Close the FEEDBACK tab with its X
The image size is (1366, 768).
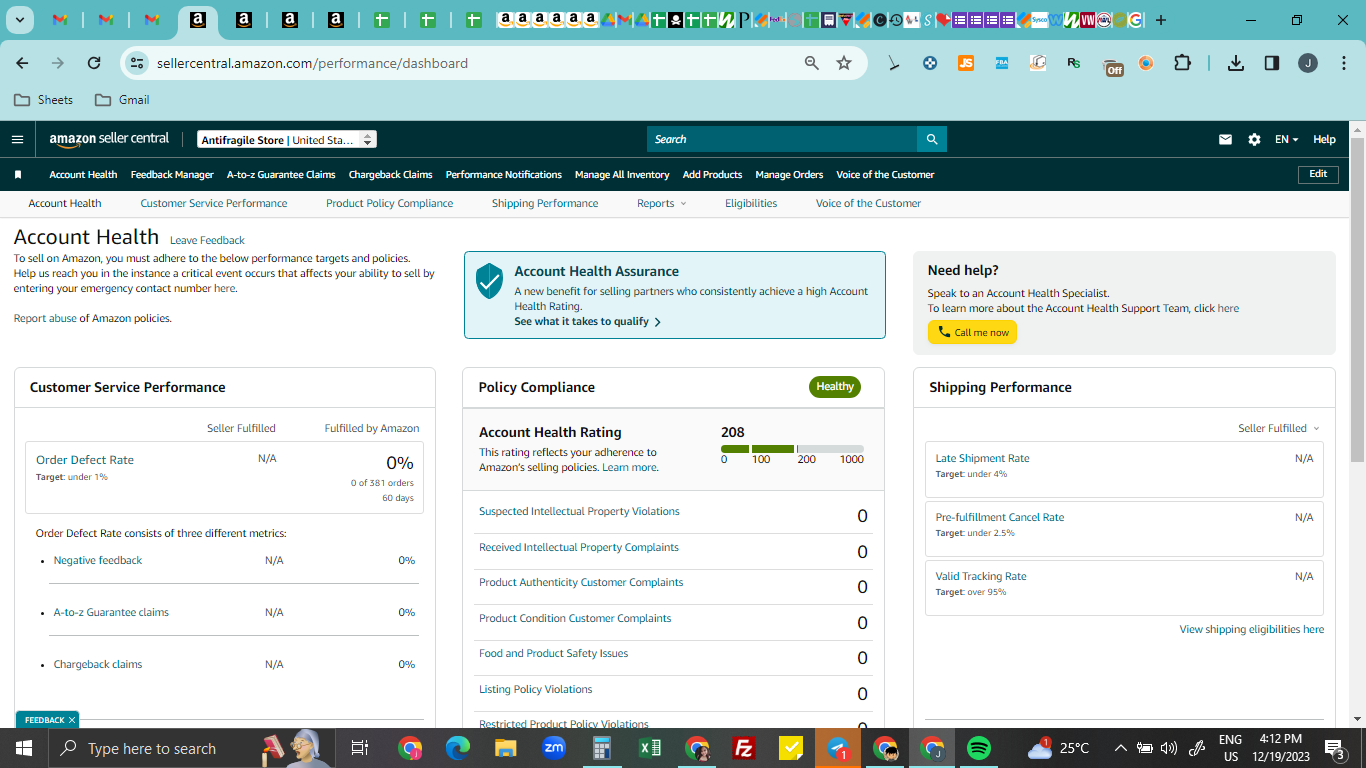click(72, 720)
